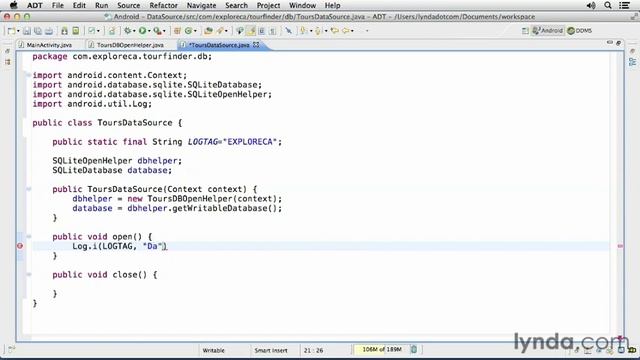Click the Search flashlight toolbar icon

tap(220, 31)
